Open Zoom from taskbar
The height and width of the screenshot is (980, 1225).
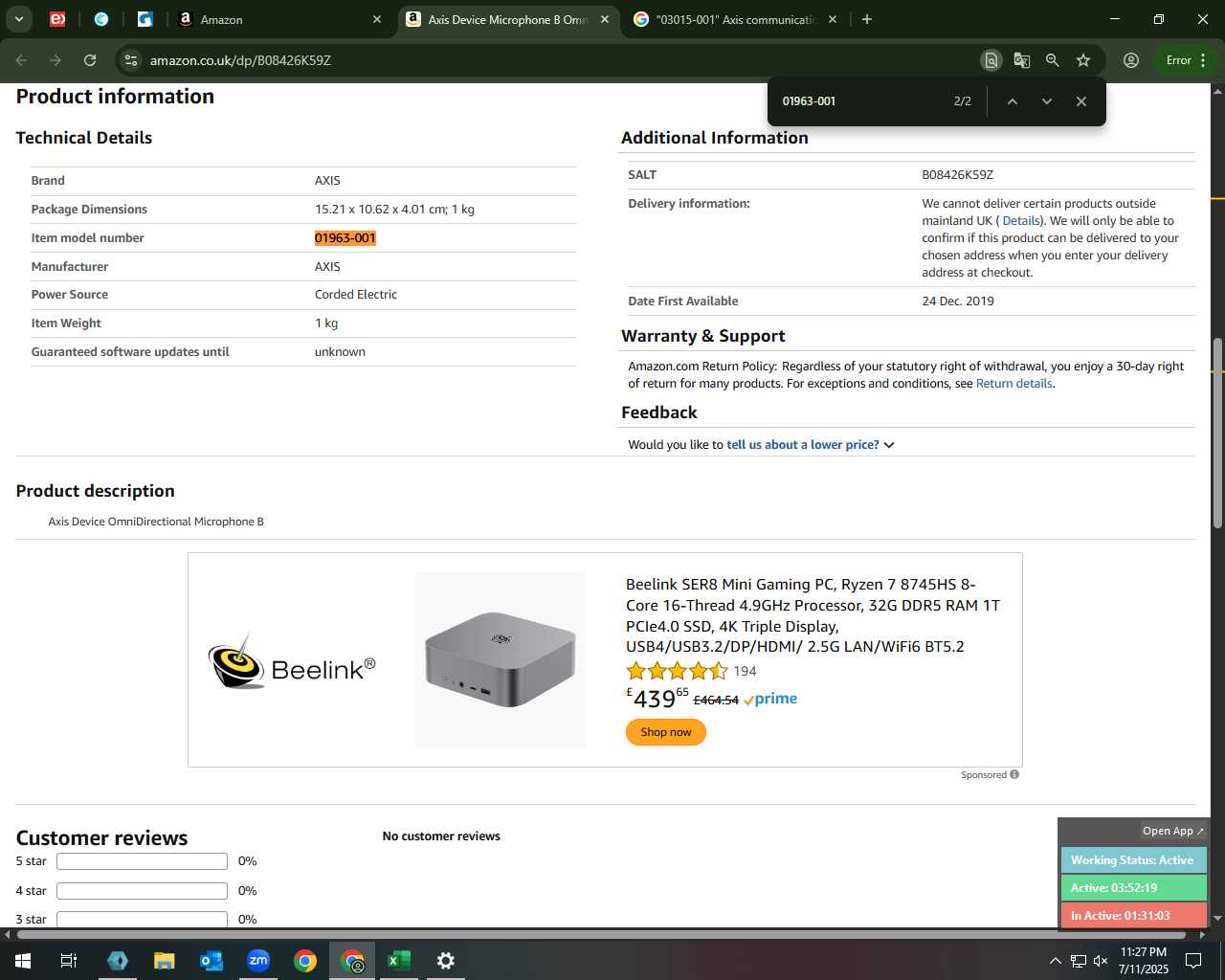[258, 961]
